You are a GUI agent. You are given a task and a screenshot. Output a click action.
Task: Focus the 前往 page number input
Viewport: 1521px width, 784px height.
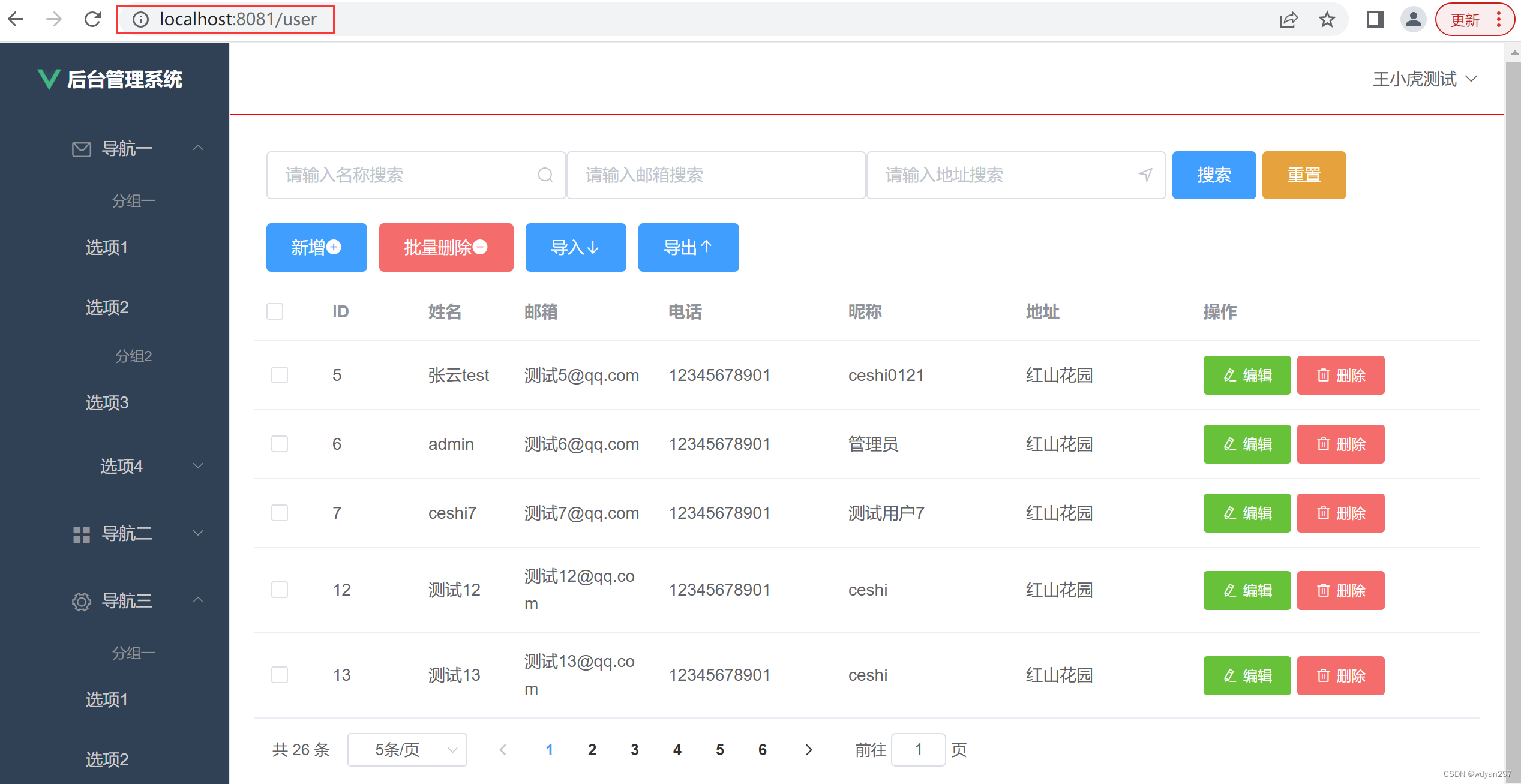coord(918,750)
